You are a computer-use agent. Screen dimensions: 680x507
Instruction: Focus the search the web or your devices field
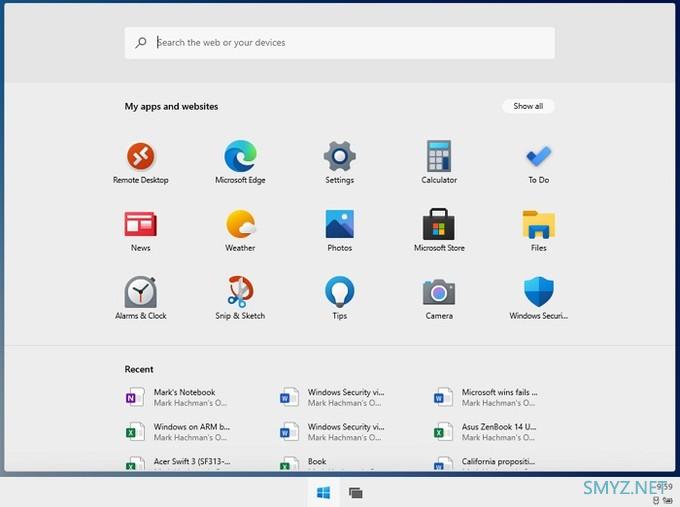point(340,43)
